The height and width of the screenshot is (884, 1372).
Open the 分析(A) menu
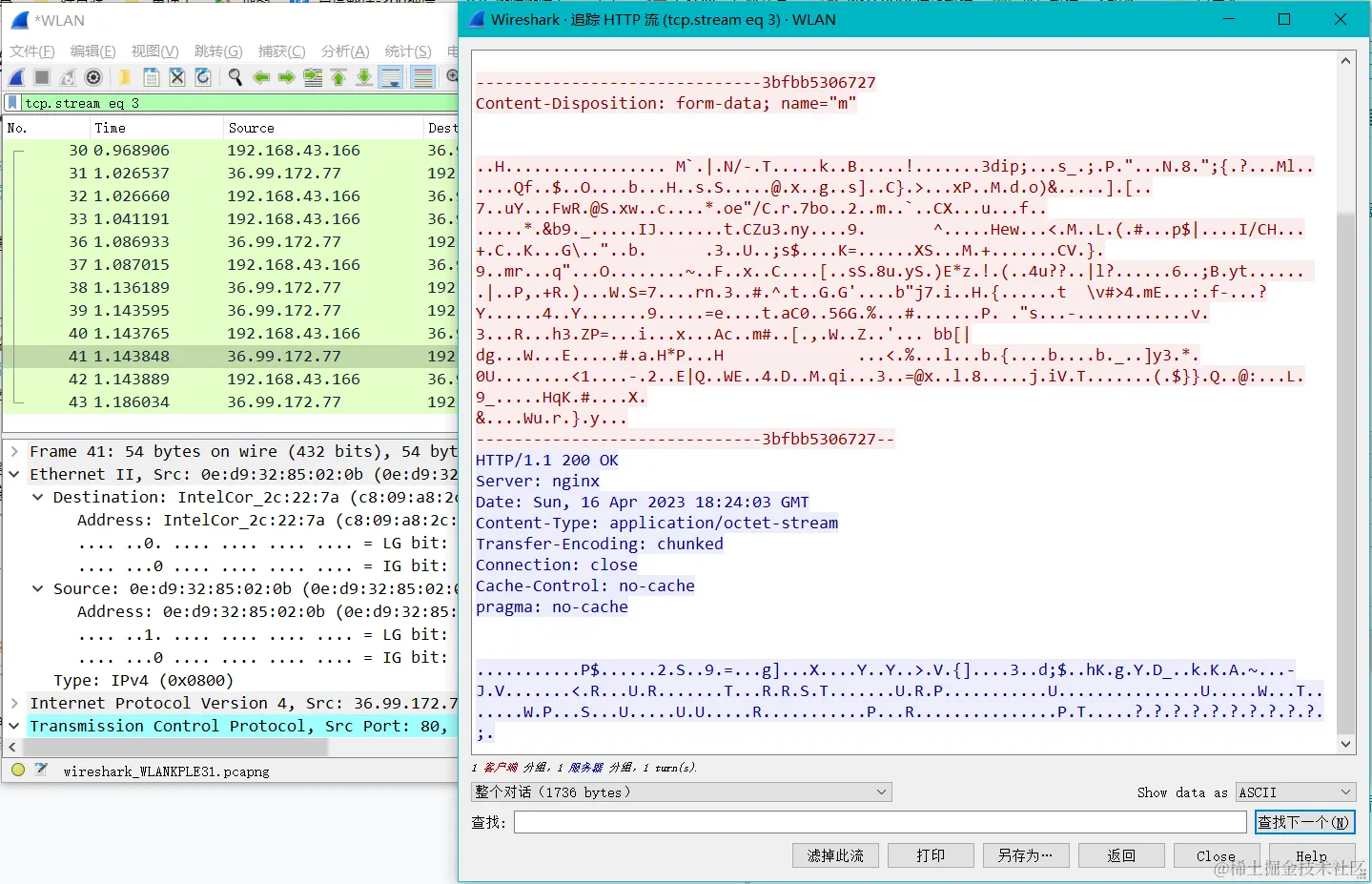[345, 51]
